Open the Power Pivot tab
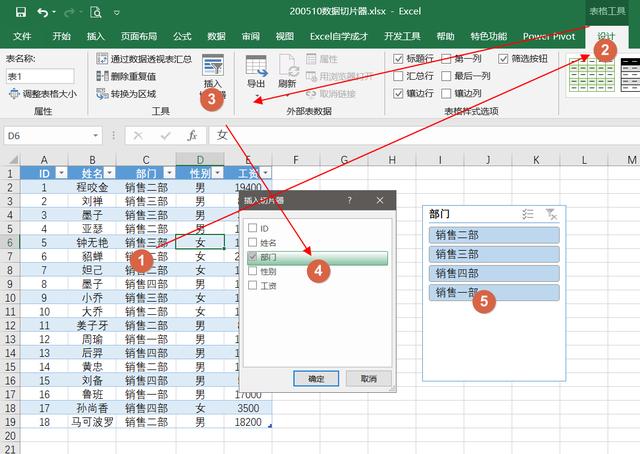 point(549,36)
